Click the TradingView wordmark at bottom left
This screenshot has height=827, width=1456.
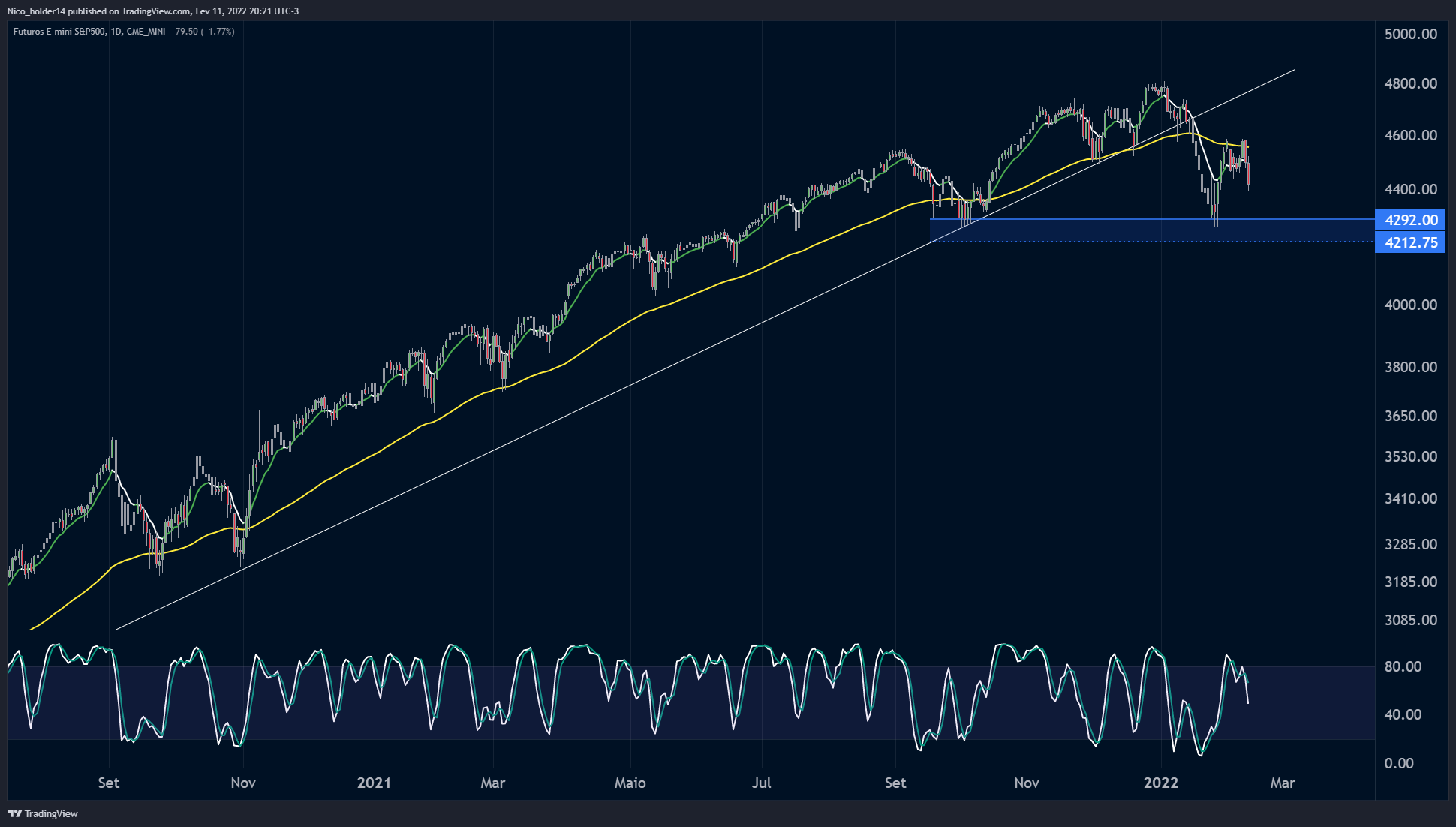coord(51,813)
